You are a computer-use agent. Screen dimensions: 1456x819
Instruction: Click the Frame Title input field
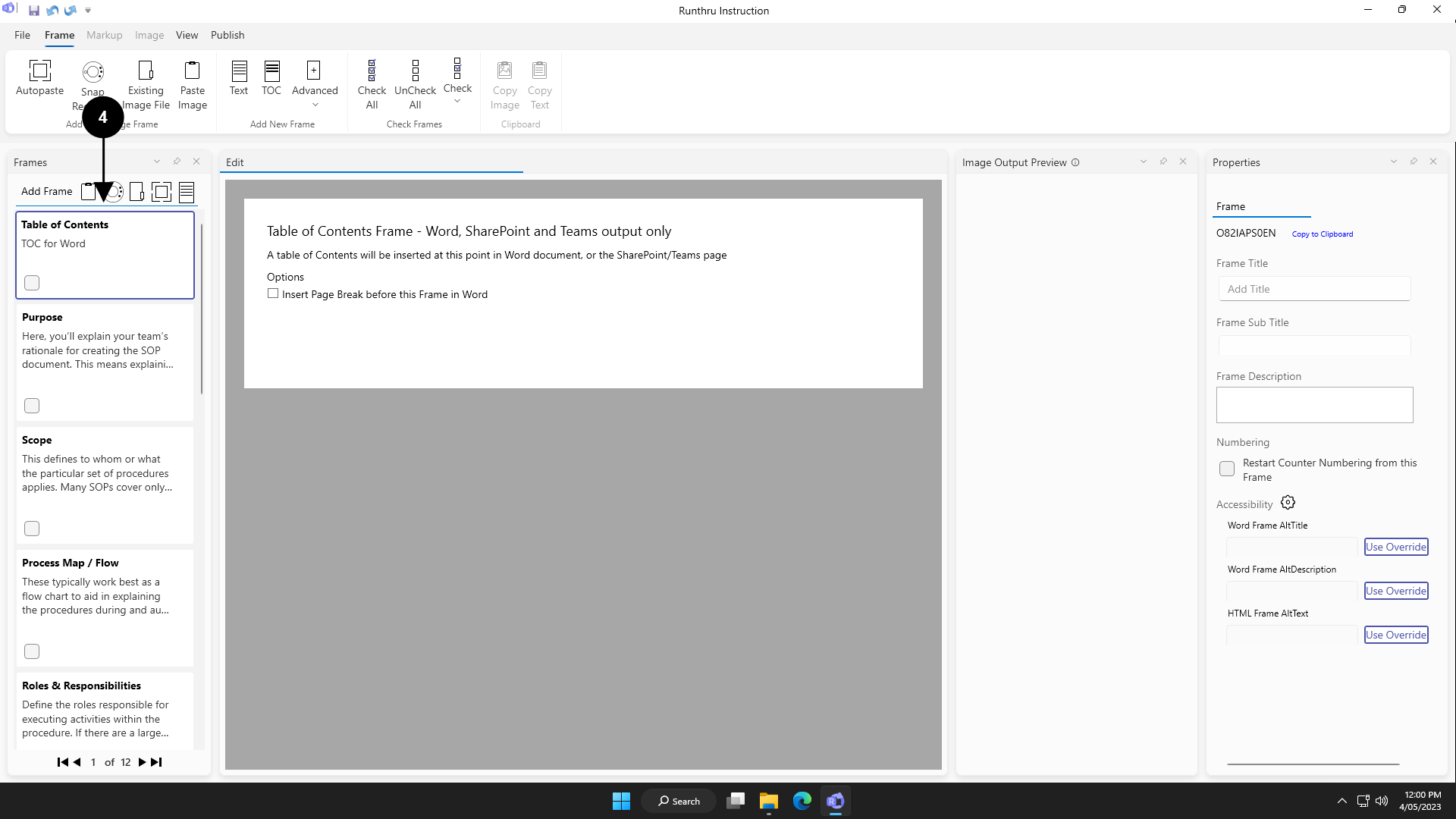(1314, 289)
